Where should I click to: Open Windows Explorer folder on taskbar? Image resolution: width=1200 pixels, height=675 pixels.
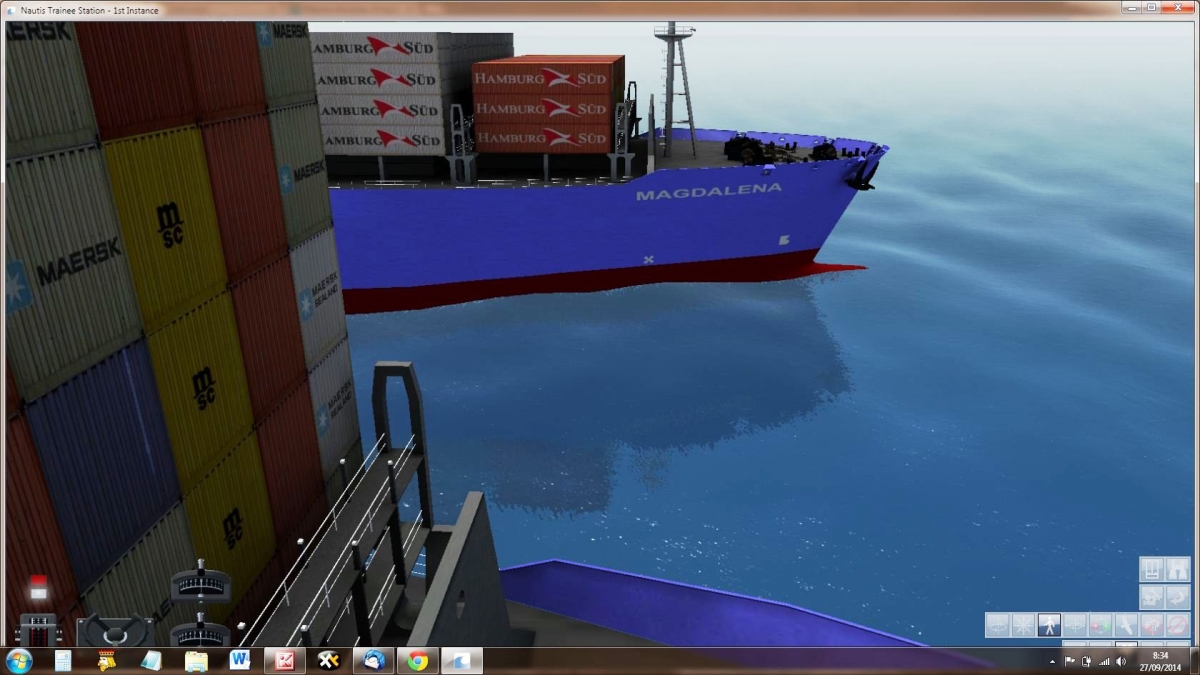click(x=196, y=661)
